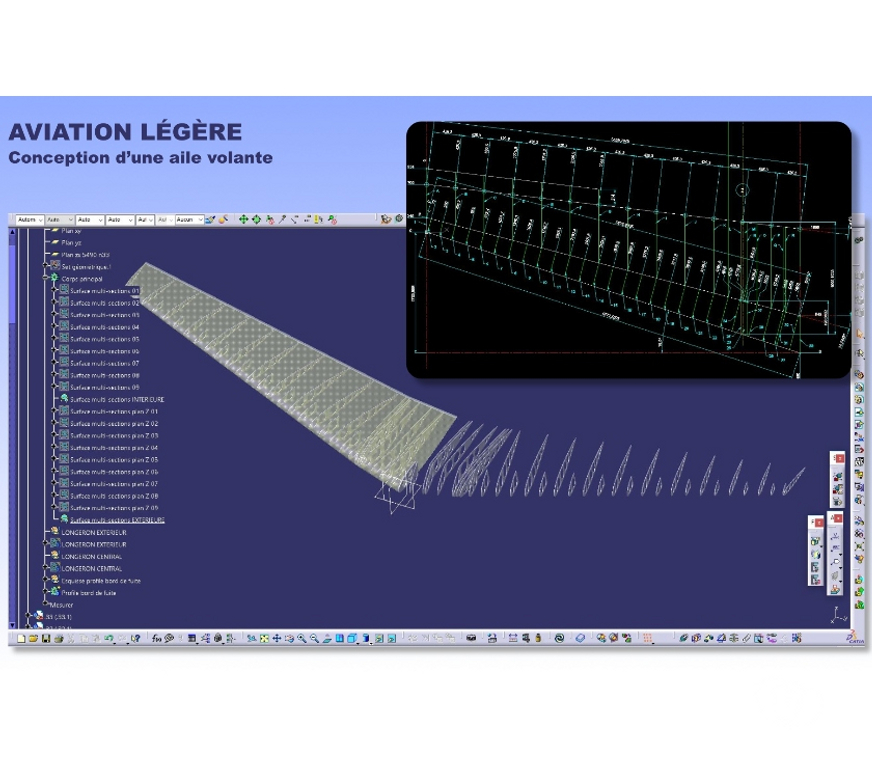Activate the Rotate view tool
This screenshot has height=768, width=872.
point(290,636)
